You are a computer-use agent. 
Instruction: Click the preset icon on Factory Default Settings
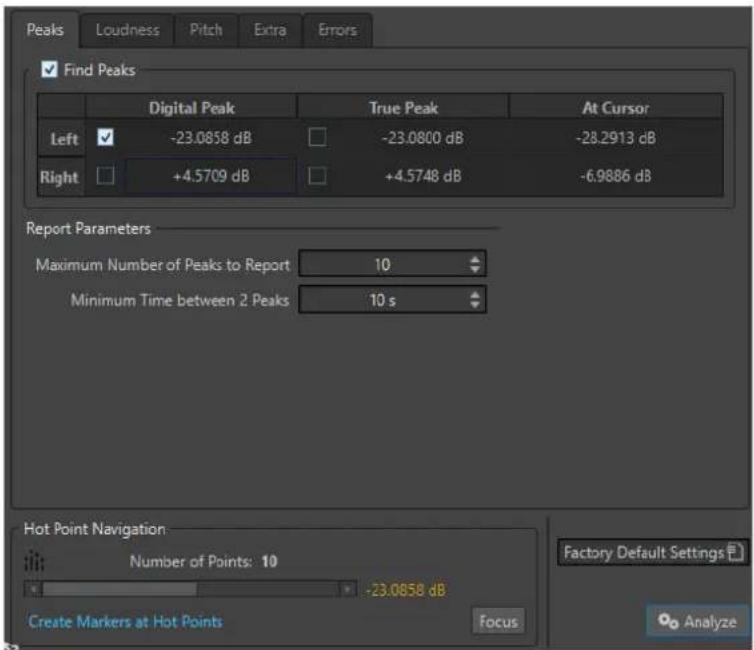[735, 552]
